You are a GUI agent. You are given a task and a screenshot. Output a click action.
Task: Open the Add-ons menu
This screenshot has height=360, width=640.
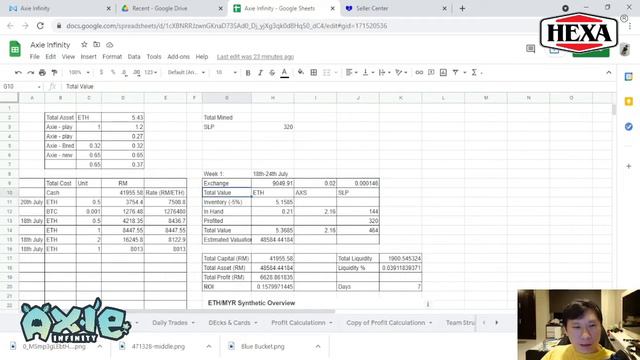[x=179, y=57]
